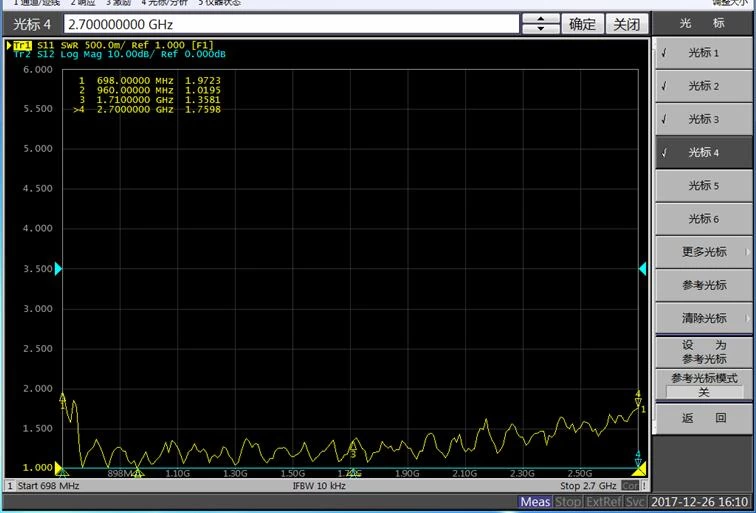This screenshot has width=756, height=513.
Task: Select the Tr1 S11 SWR trace label
Action: [113, 45]
